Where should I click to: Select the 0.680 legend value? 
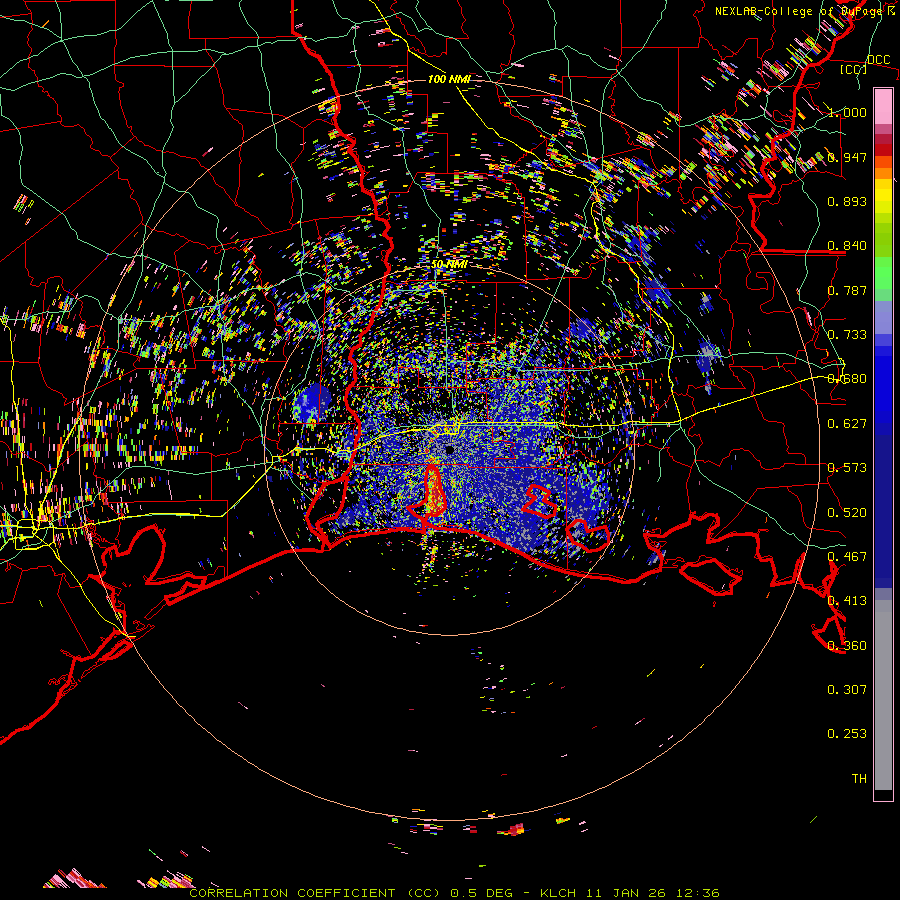pyautogui.click(x=847, y=379)
